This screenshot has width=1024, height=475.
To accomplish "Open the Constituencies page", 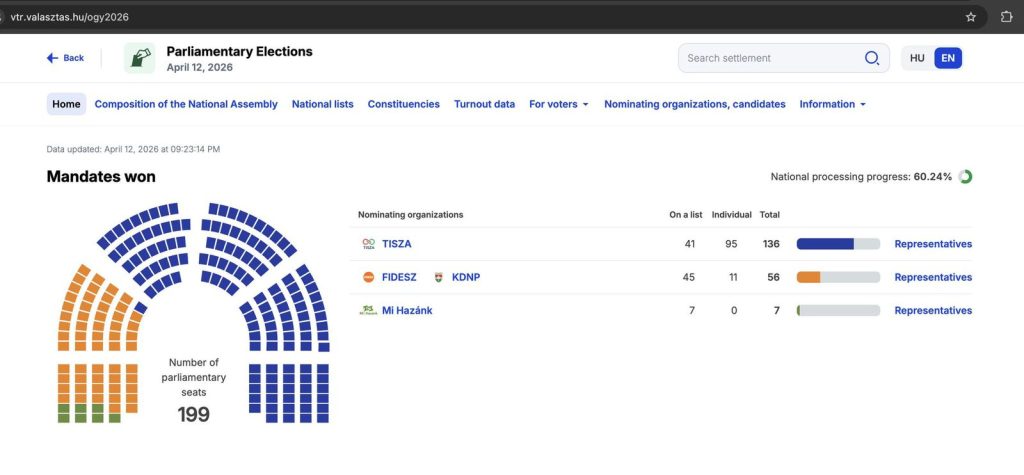I will (x=403, y=104).
